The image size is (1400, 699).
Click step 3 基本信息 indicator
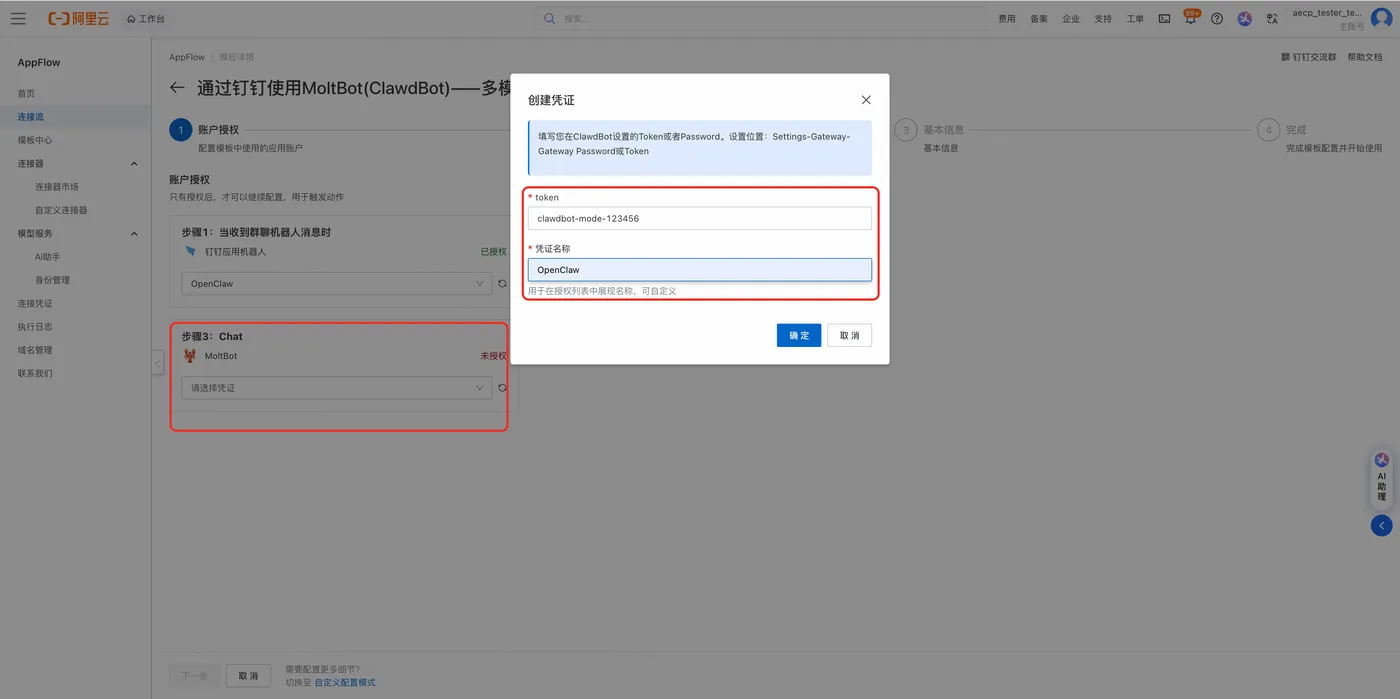pos(905,130)
